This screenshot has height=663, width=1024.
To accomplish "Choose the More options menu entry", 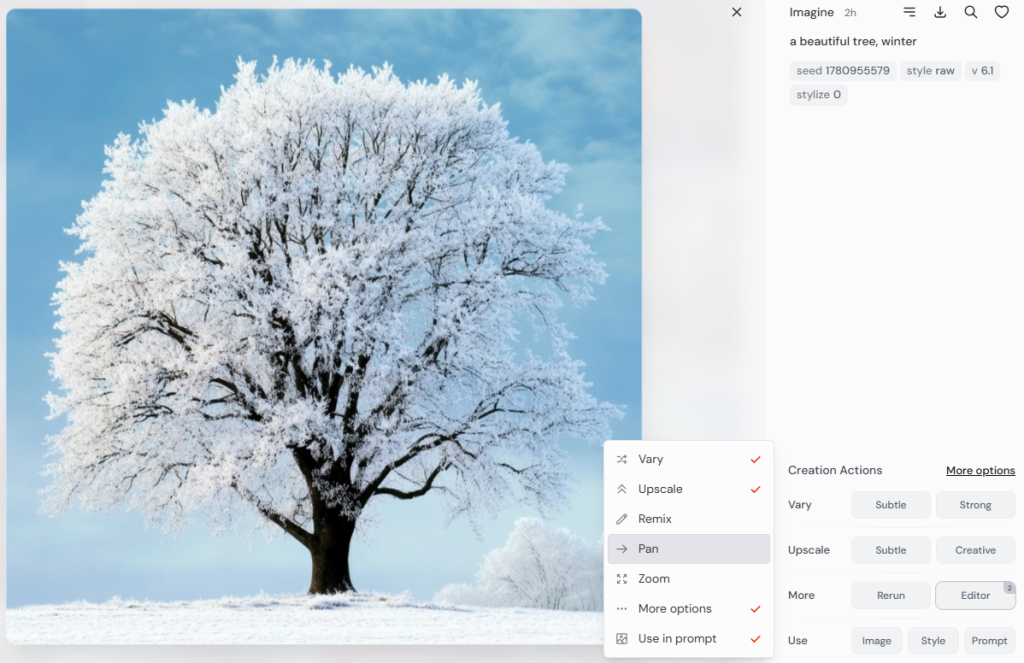I will (x=675, y=609).
